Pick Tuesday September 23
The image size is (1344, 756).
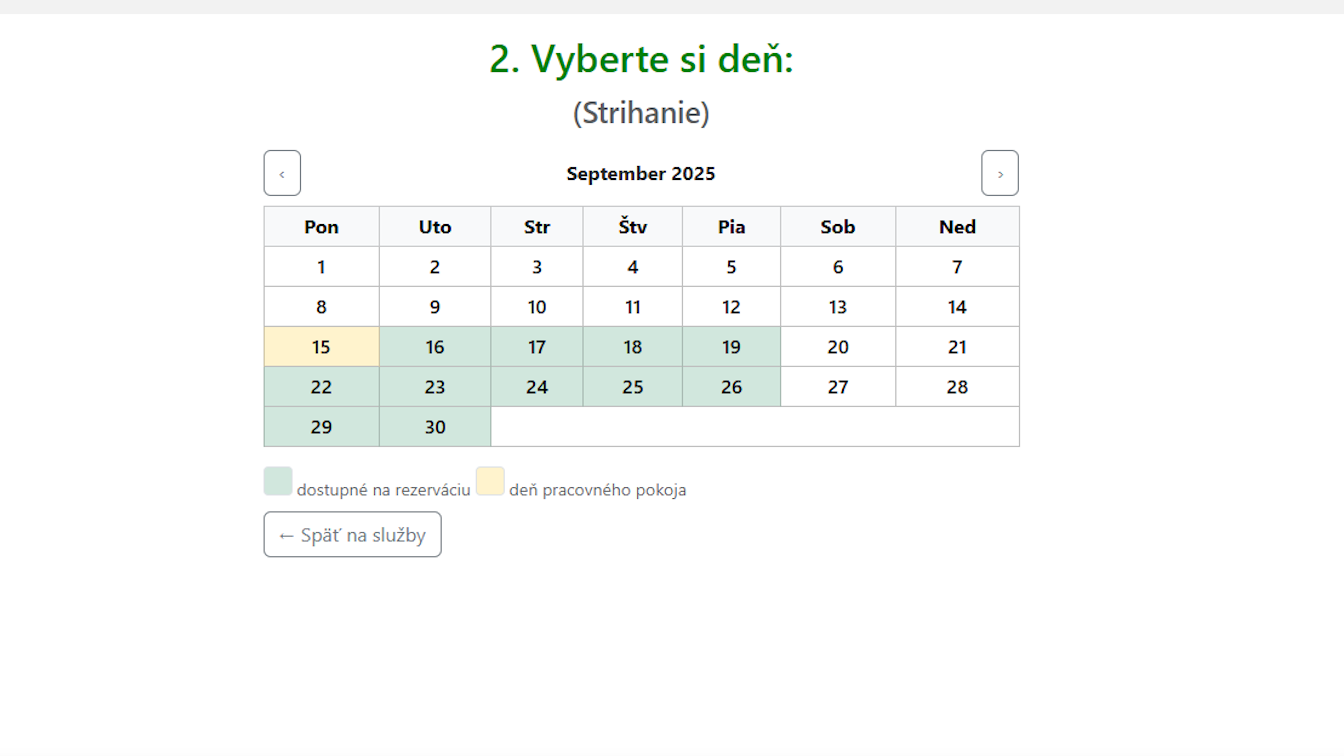pyautogui.click(x=435, y=387)
